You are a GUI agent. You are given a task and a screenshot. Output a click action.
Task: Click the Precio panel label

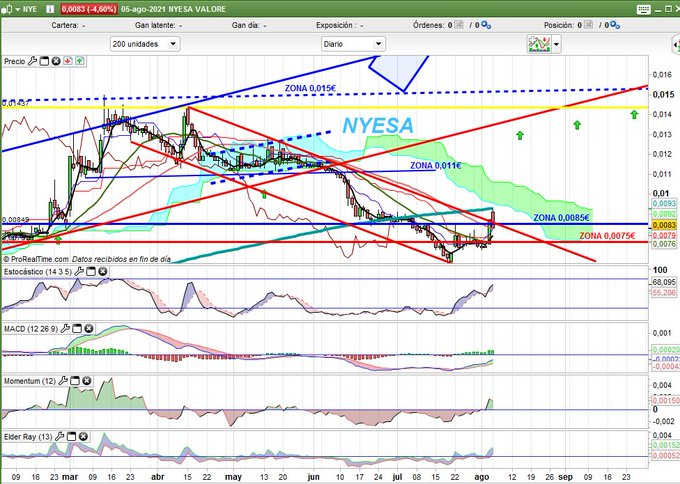coord(15,62)
